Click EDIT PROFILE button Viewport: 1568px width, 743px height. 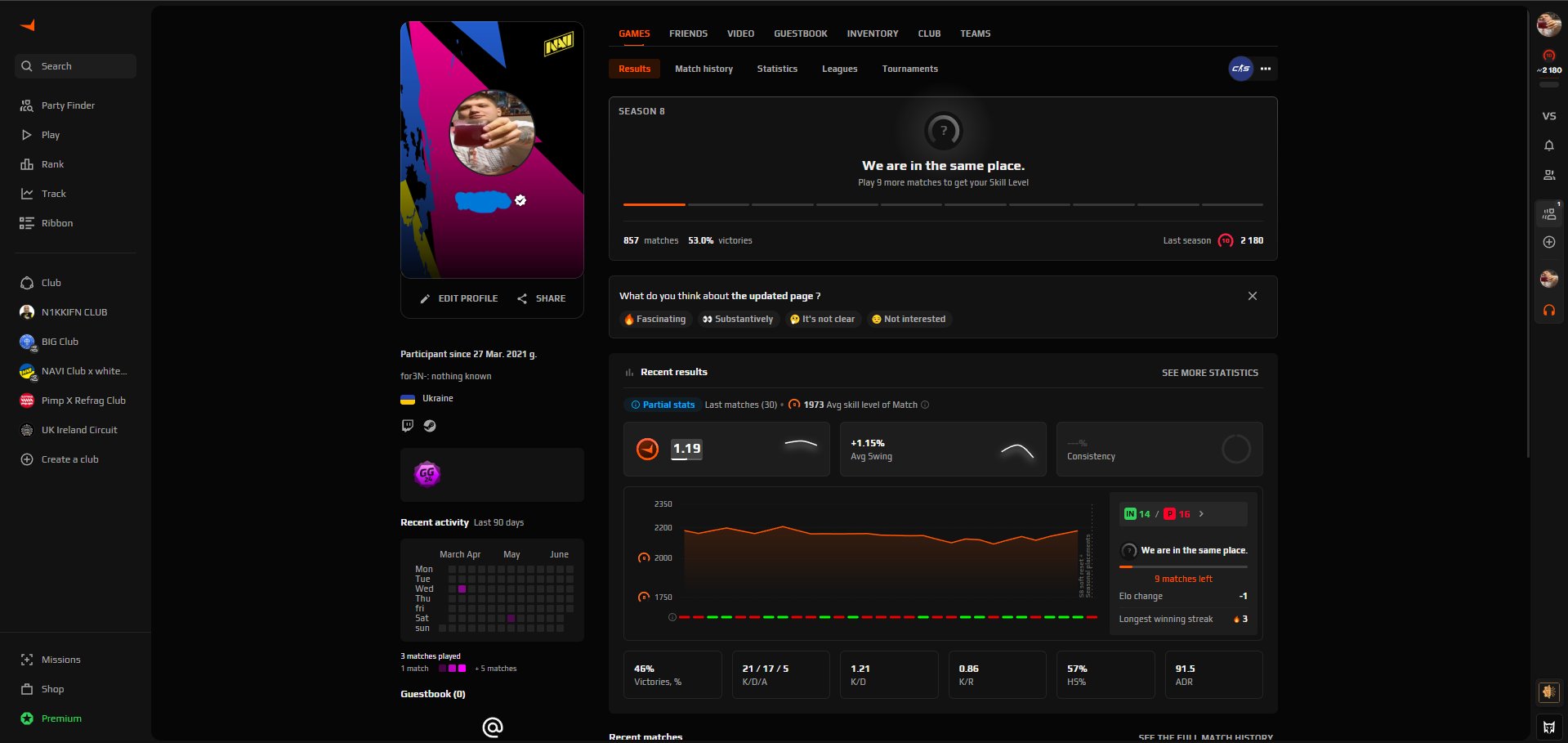459,298
